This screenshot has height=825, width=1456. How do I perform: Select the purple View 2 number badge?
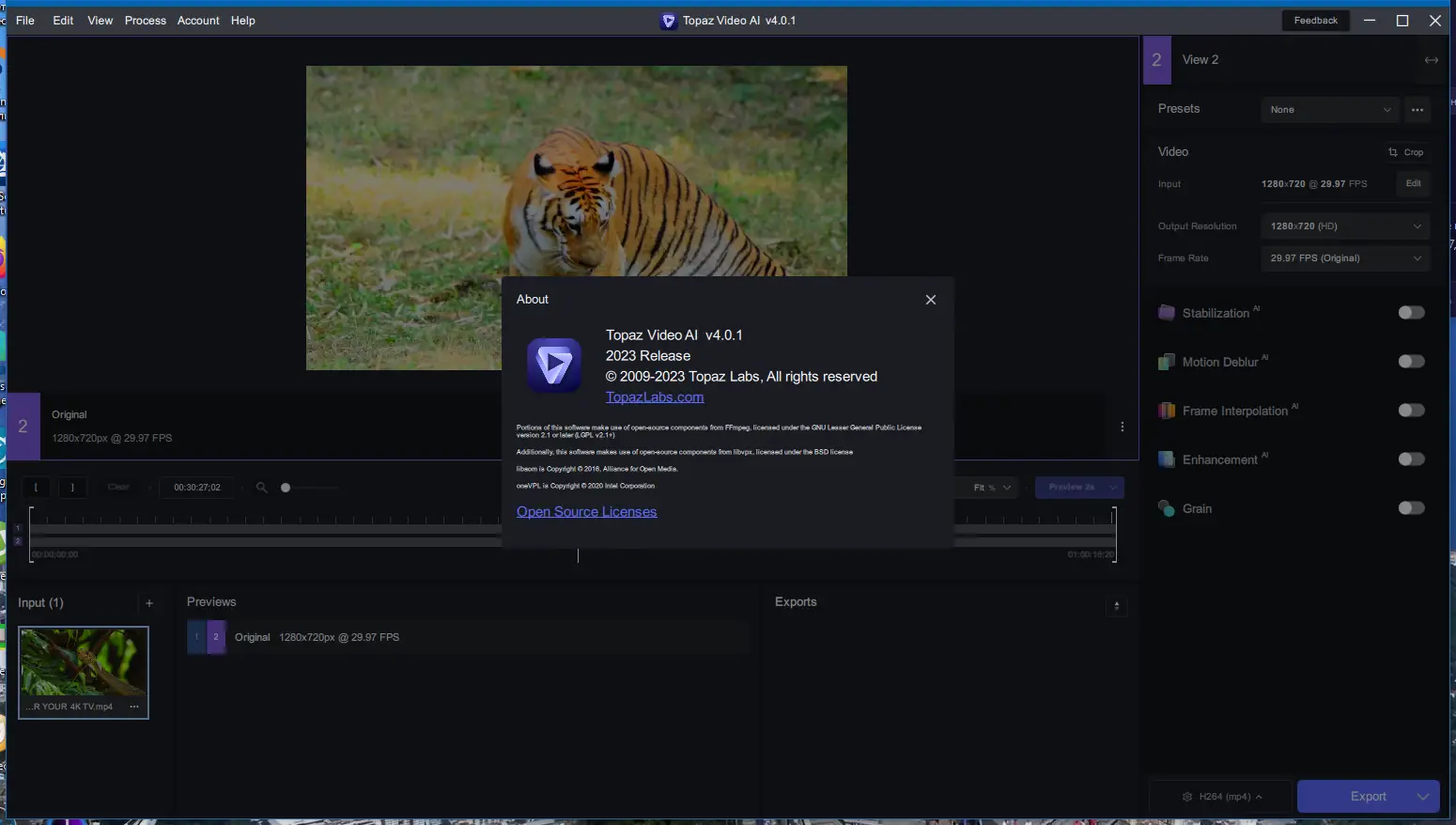pyautogui.click(x=1157, y=60)
